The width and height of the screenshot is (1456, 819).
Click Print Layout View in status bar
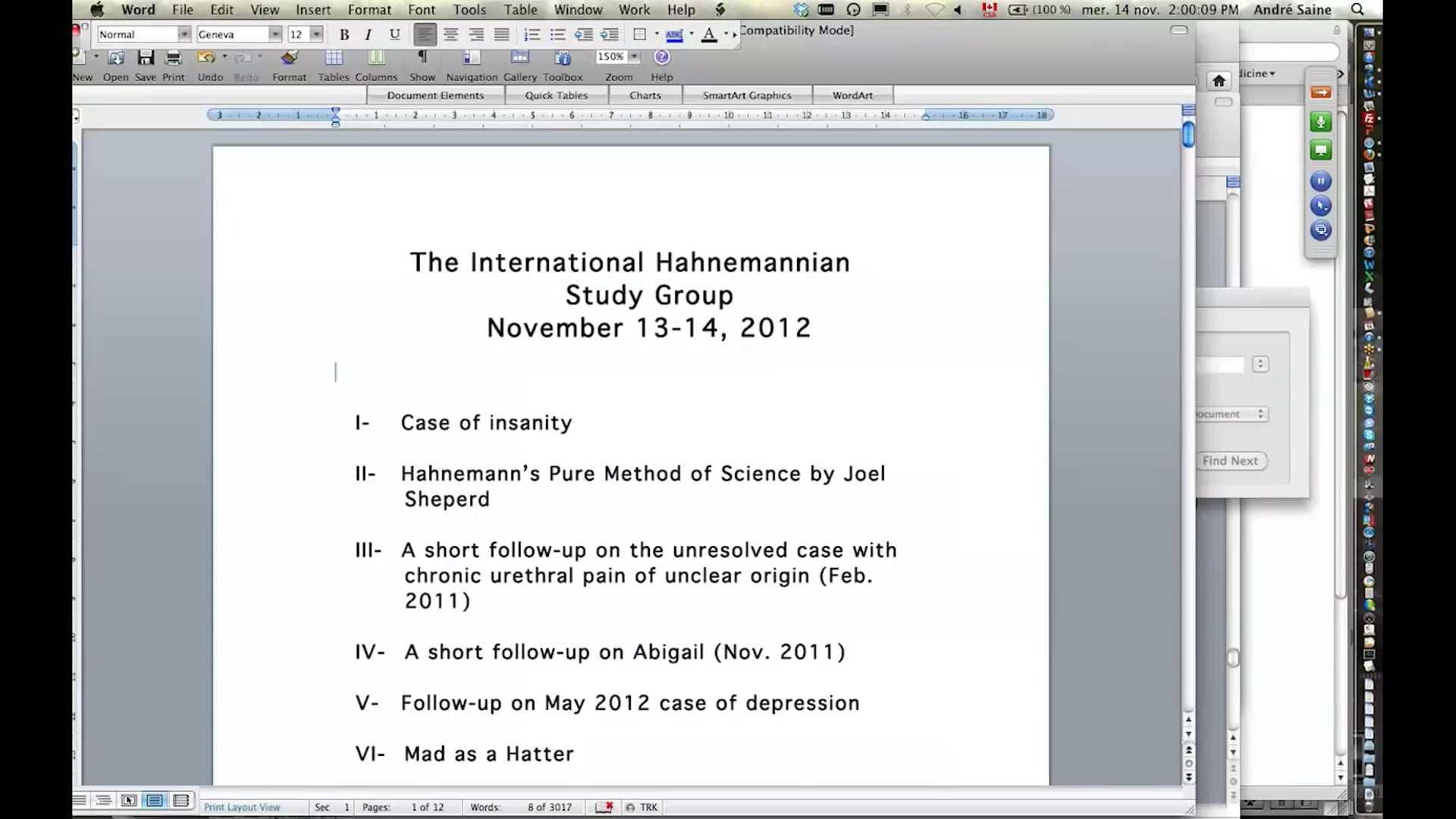point(241,807)
